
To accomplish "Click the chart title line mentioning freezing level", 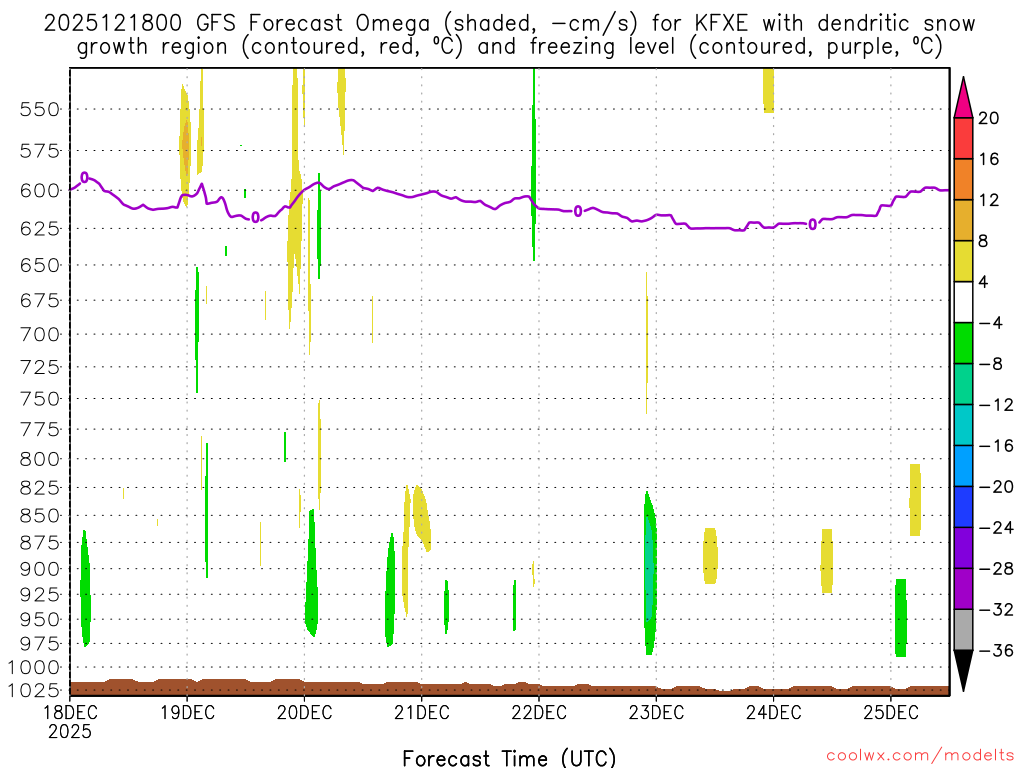I will pyautogui.click(x=509, y=47).
